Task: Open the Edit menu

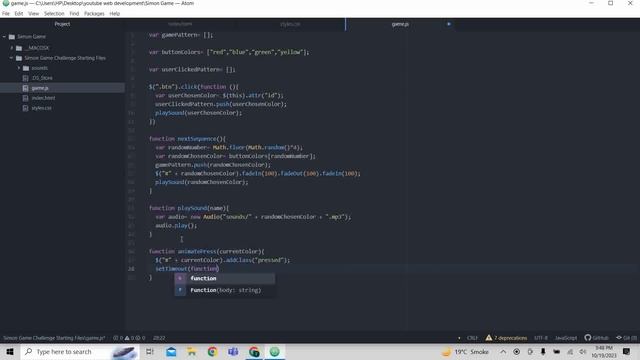Action: 19,13
